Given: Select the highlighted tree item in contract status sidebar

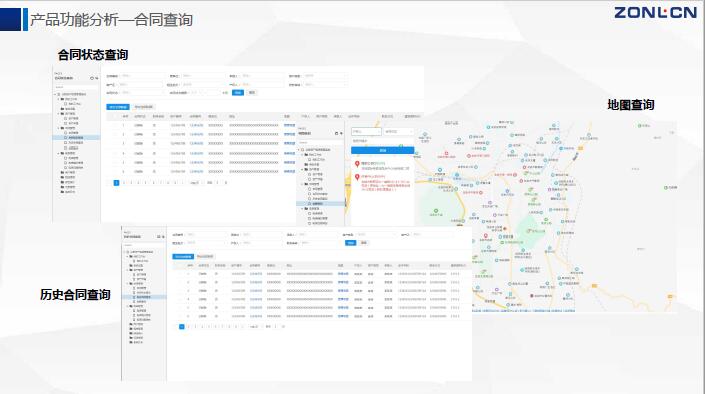Looking at the screenshot, I should coord(76,138).
